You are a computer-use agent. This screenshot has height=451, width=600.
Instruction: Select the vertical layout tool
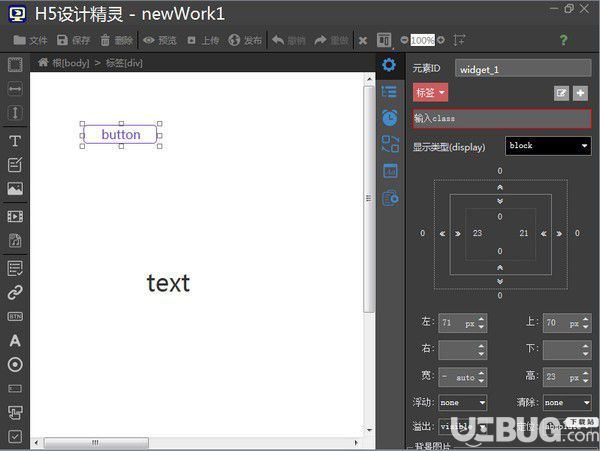(x=15, y=113)
